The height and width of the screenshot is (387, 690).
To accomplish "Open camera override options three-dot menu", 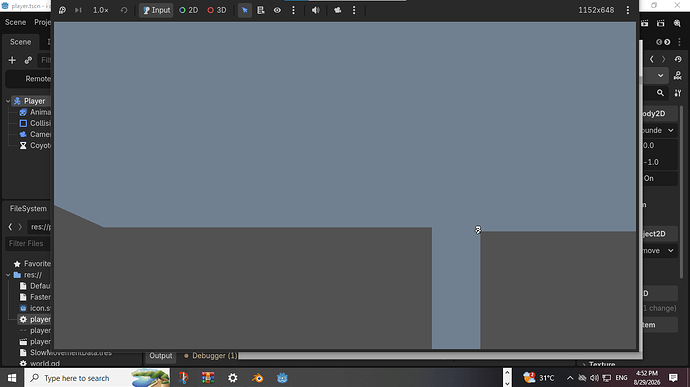I will click(x=354, y=10).
